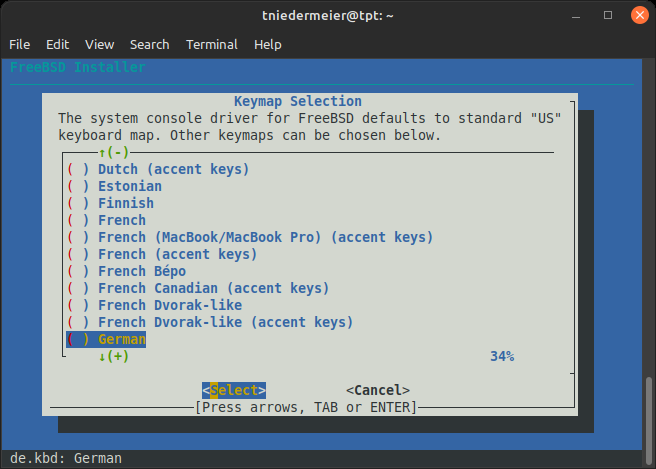Choose the Estonian keymap radio button
Image resolution: width=656 pixels, height=469 pixels.
coord(114,186)
